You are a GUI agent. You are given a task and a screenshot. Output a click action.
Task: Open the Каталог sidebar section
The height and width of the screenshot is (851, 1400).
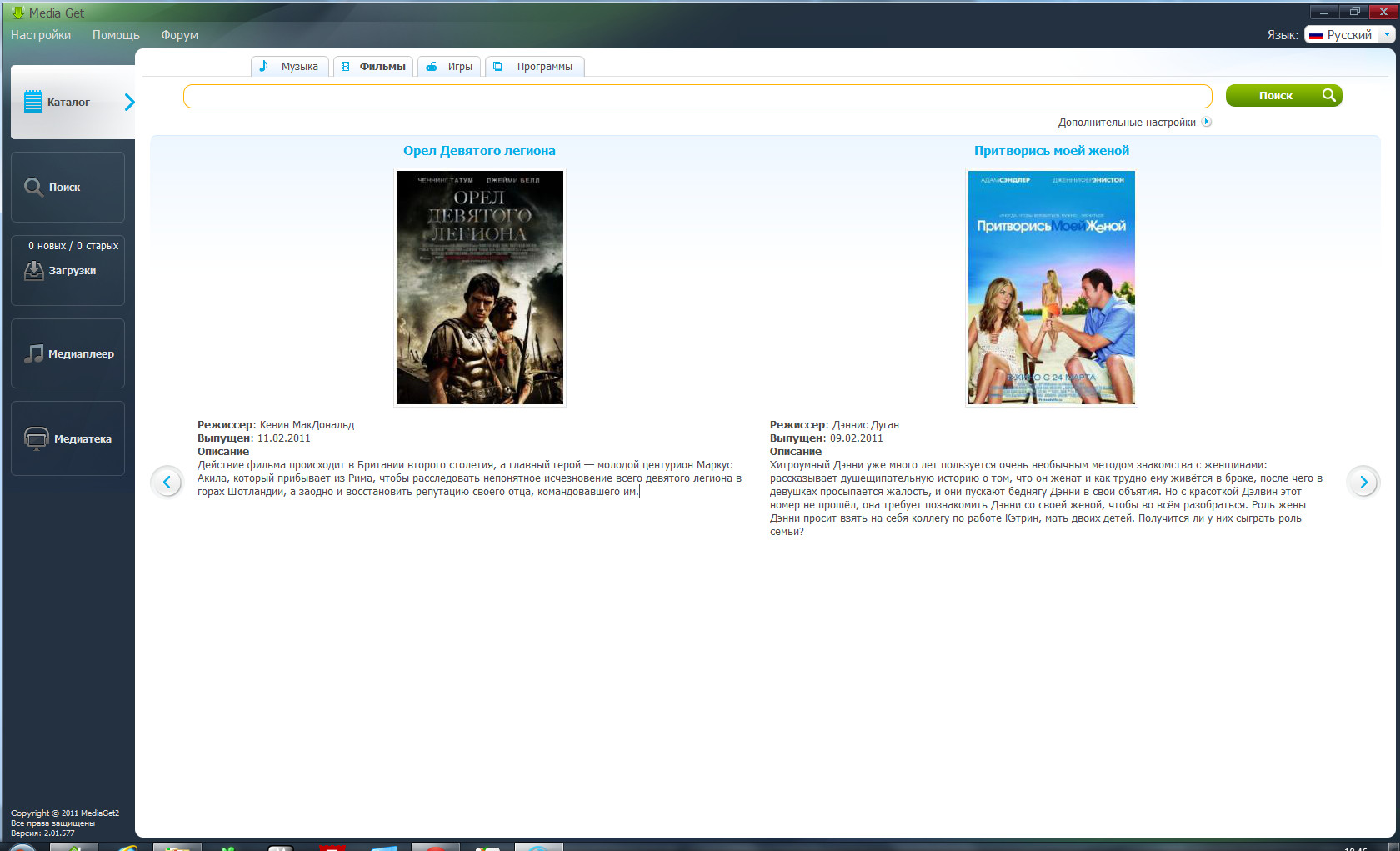(x=72, y=102)
